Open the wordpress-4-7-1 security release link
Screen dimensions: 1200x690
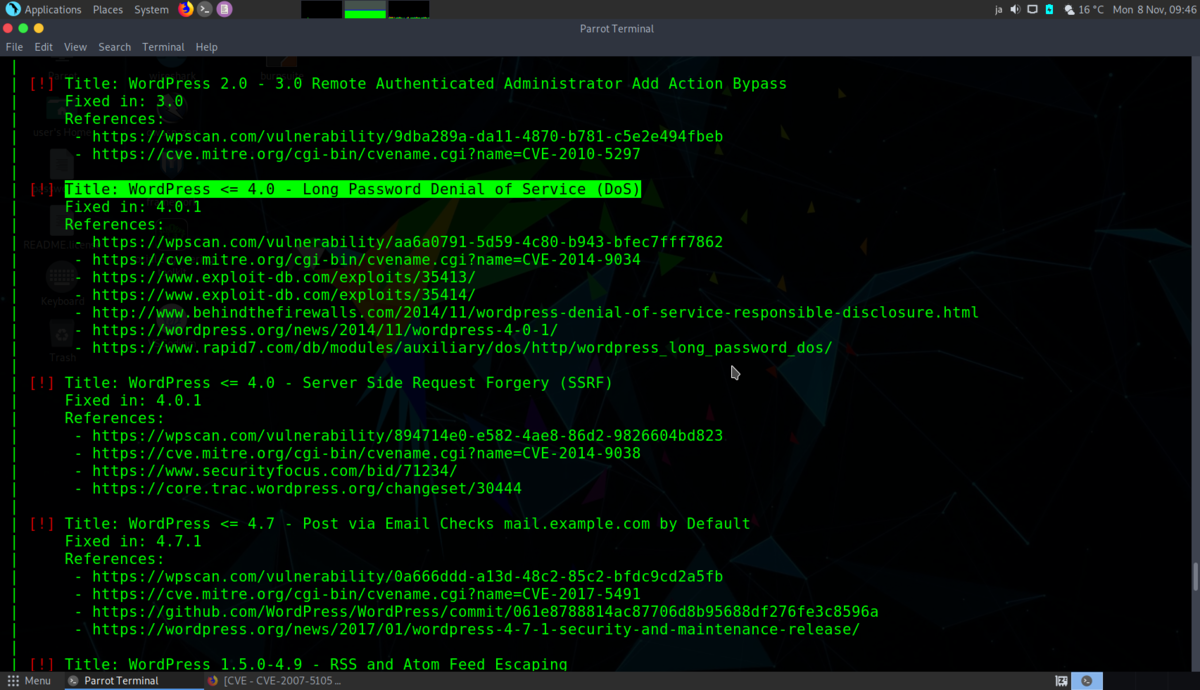(x=476, y=630)
